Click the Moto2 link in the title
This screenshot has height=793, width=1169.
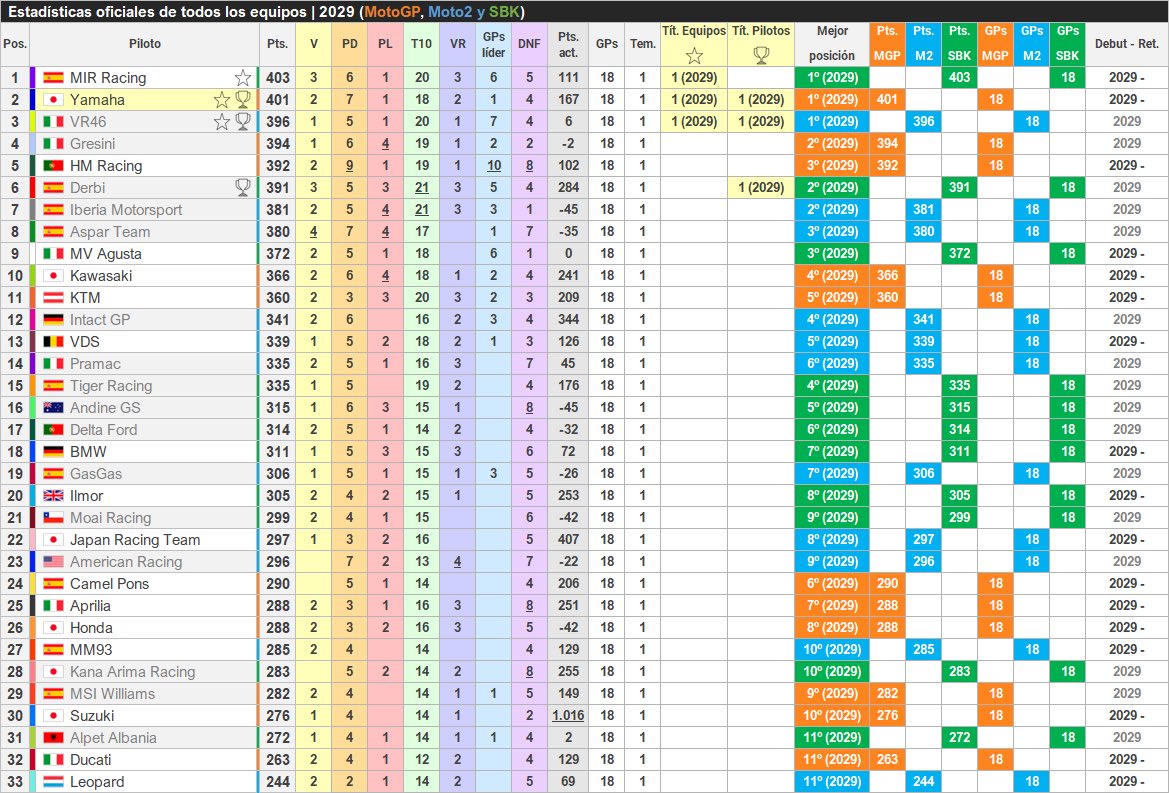coord(450,12)
